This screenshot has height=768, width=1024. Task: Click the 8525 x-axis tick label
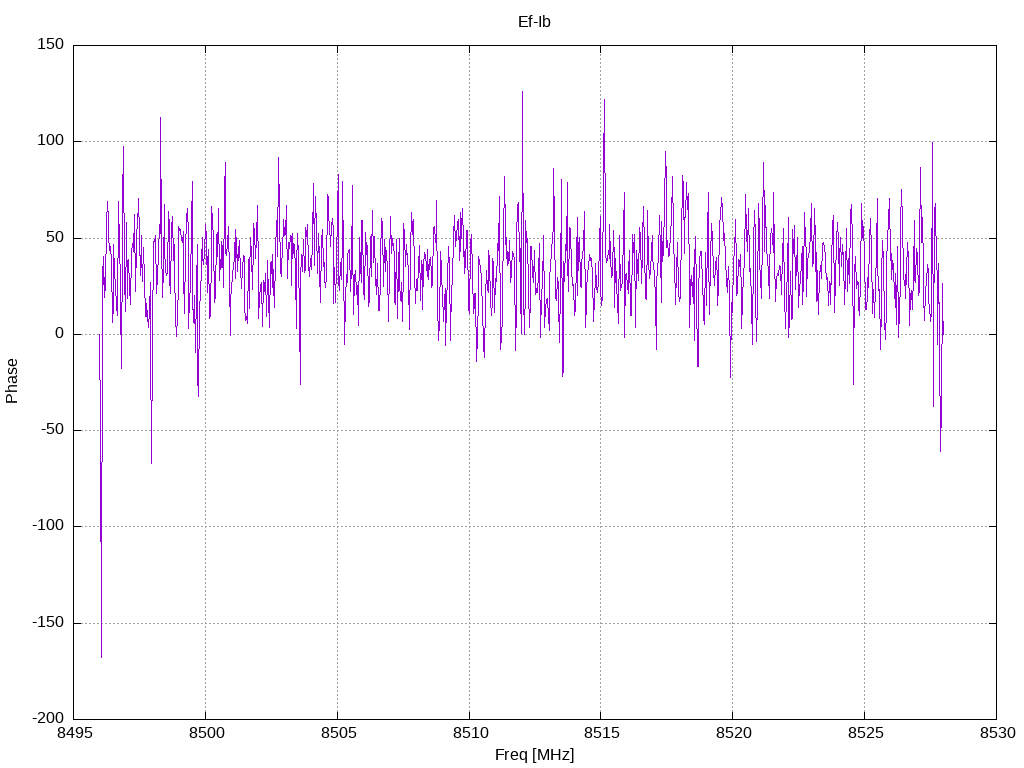point(865,733)
